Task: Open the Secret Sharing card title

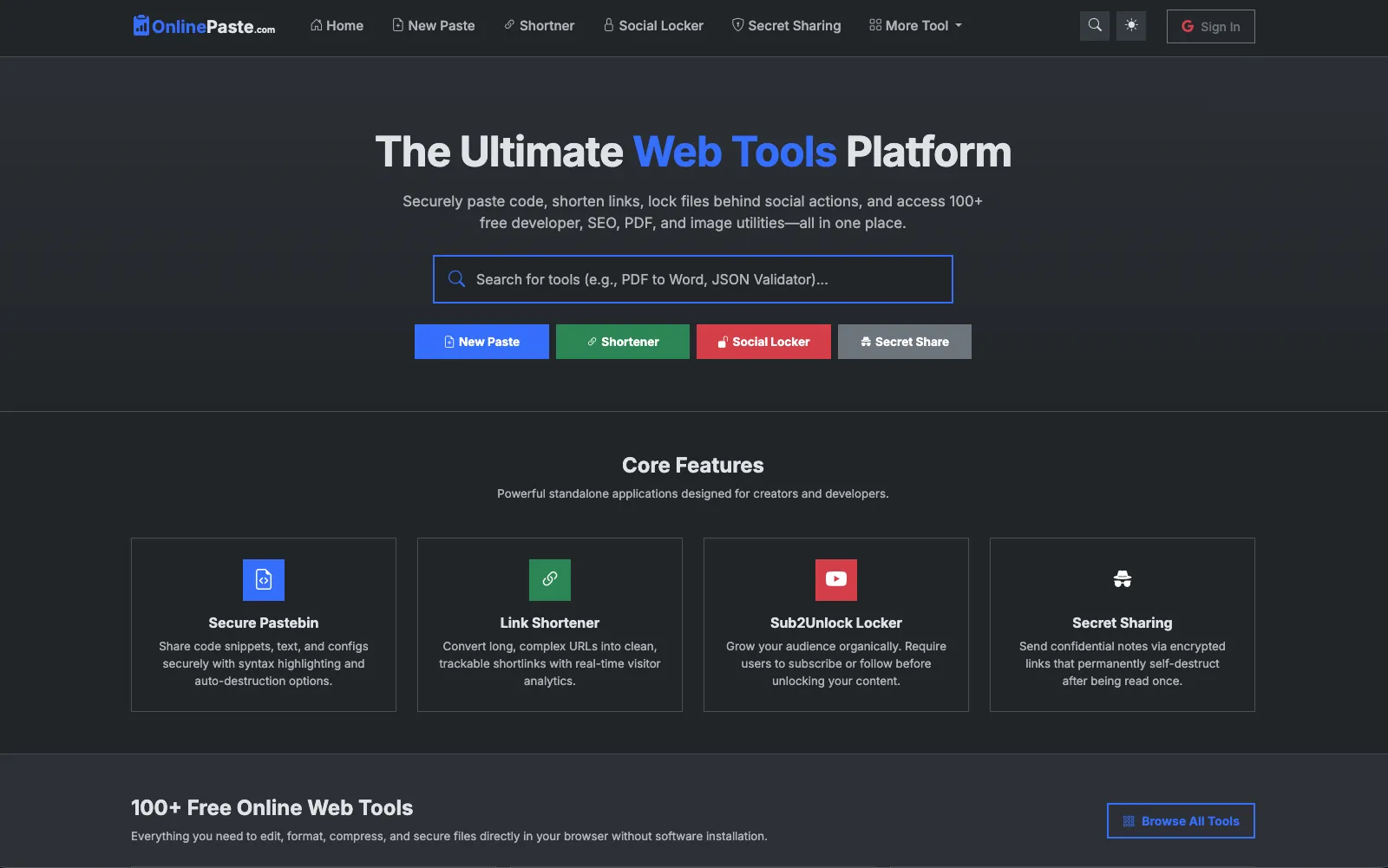Action: [x=1123, y=623]
